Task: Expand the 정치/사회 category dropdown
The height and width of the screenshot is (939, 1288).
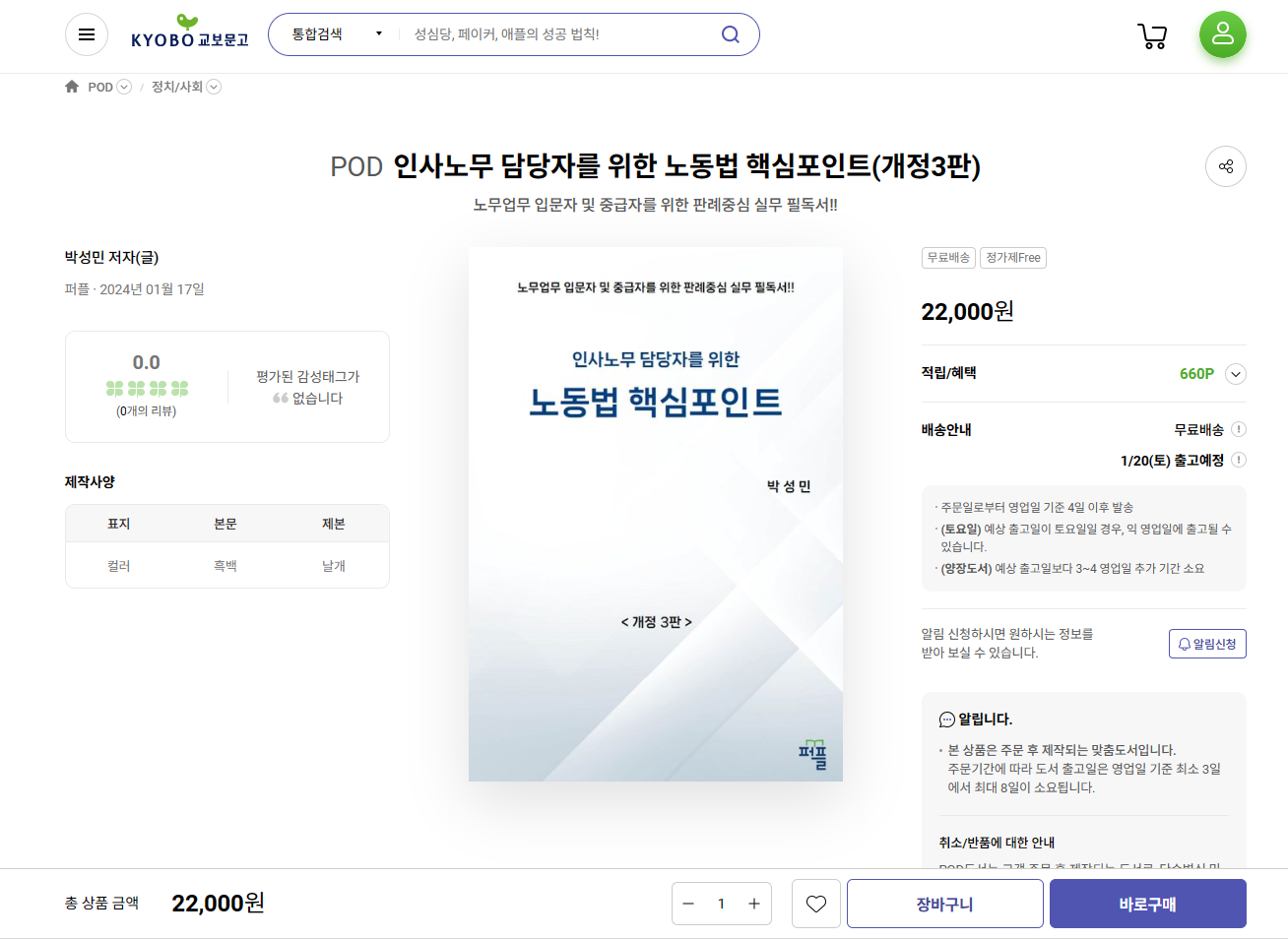Action: (x=214, y=87)
